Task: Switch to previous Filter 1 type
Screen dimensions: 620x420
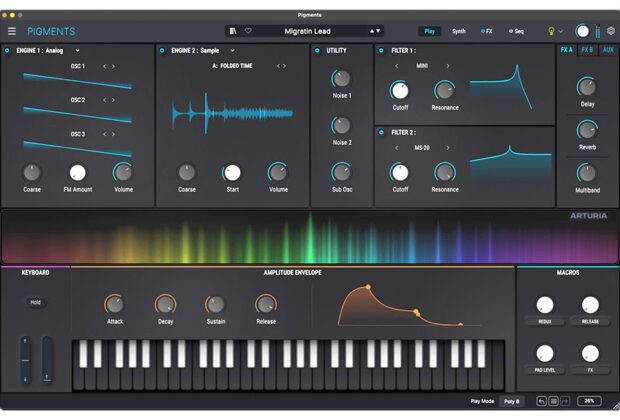Action: point(397,66)
